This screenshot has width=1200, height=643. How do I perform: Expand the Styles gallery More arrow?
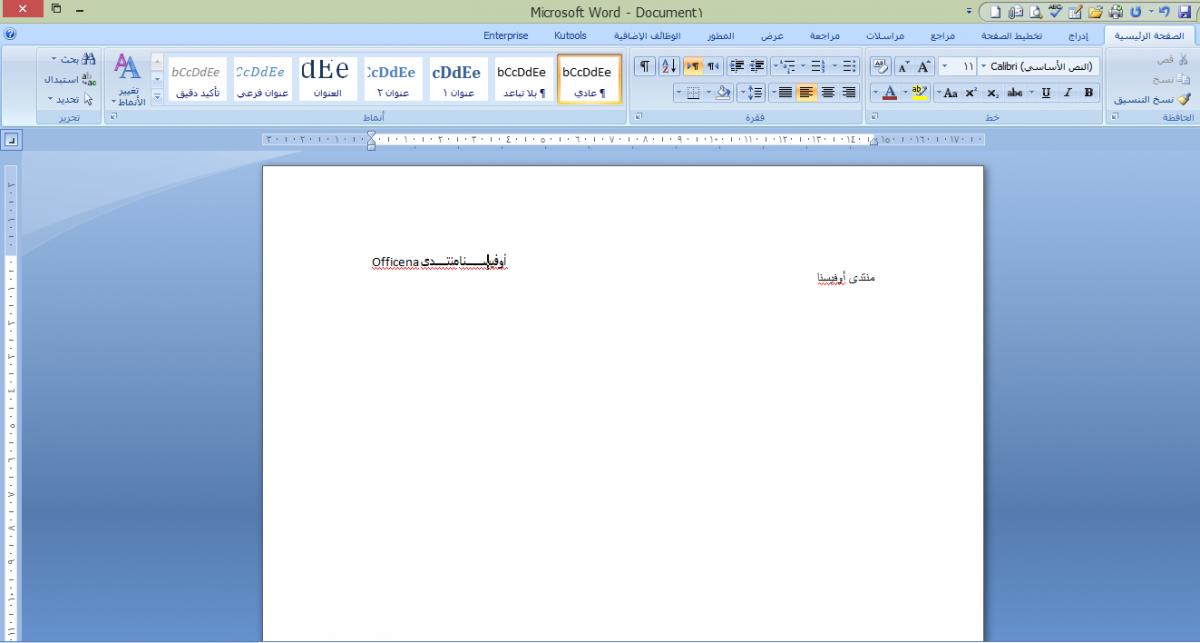pos(157,96)
